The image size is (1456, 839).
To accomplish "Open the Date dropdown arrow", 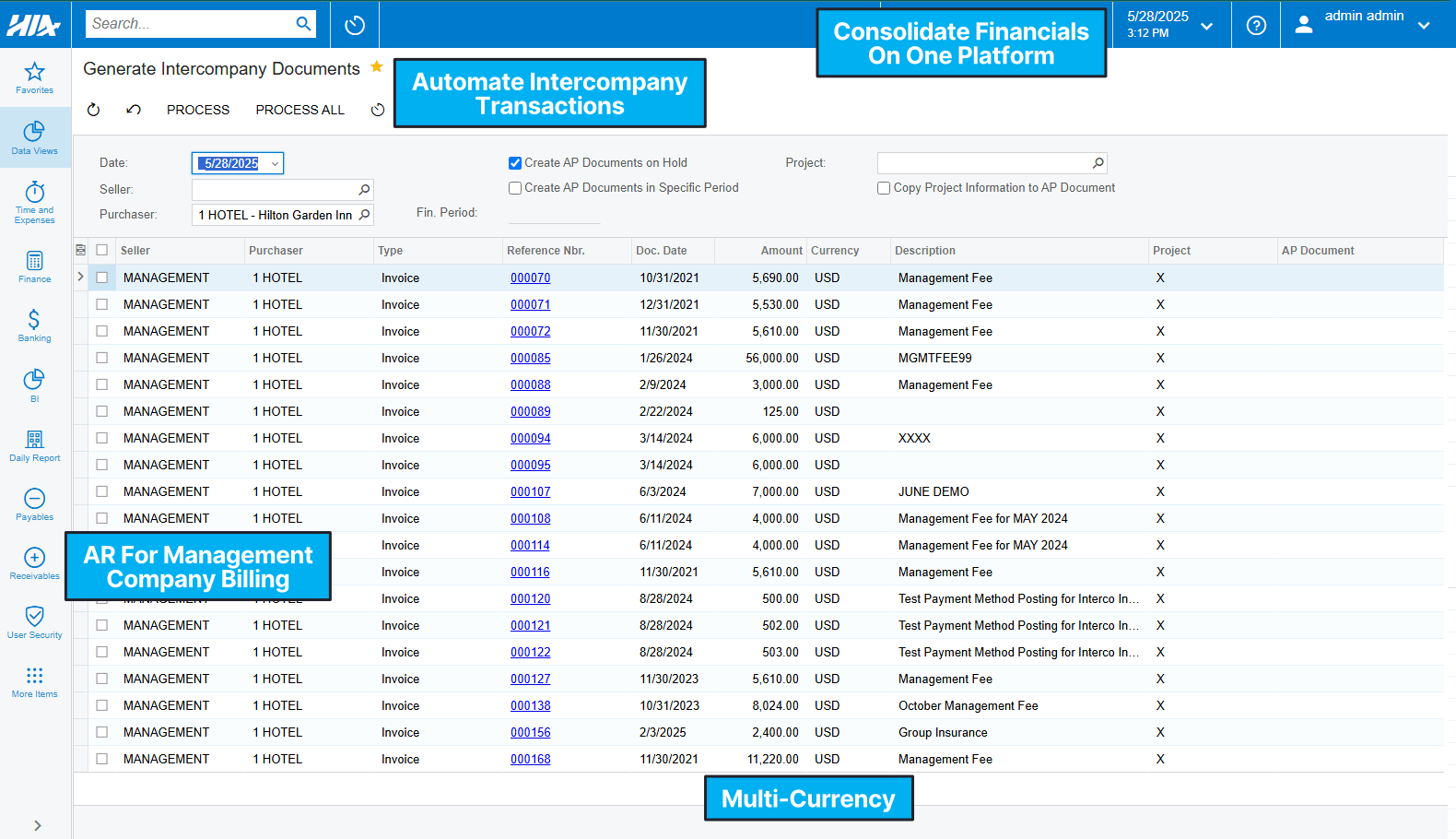I will coord(275,163).
